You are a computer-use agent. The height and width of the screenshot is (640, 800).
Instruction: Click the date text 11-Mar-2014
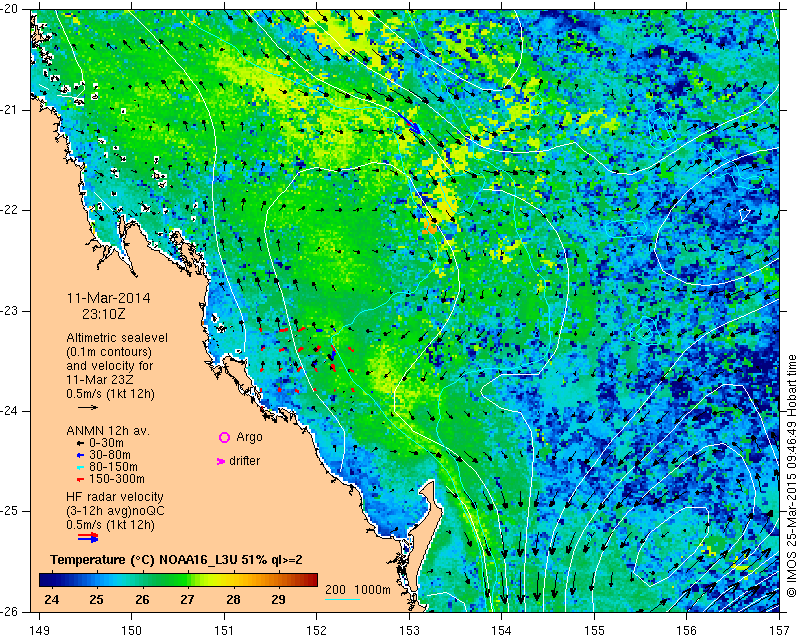point(109,298)
